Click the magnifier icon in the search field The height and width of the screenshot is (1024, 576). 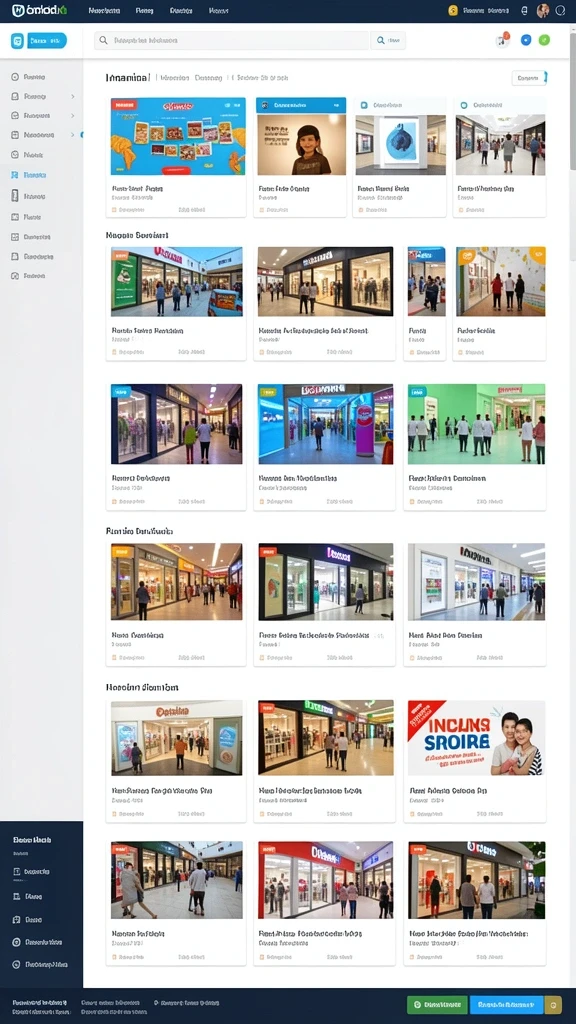pyautogui.click(x=103, y=40)
